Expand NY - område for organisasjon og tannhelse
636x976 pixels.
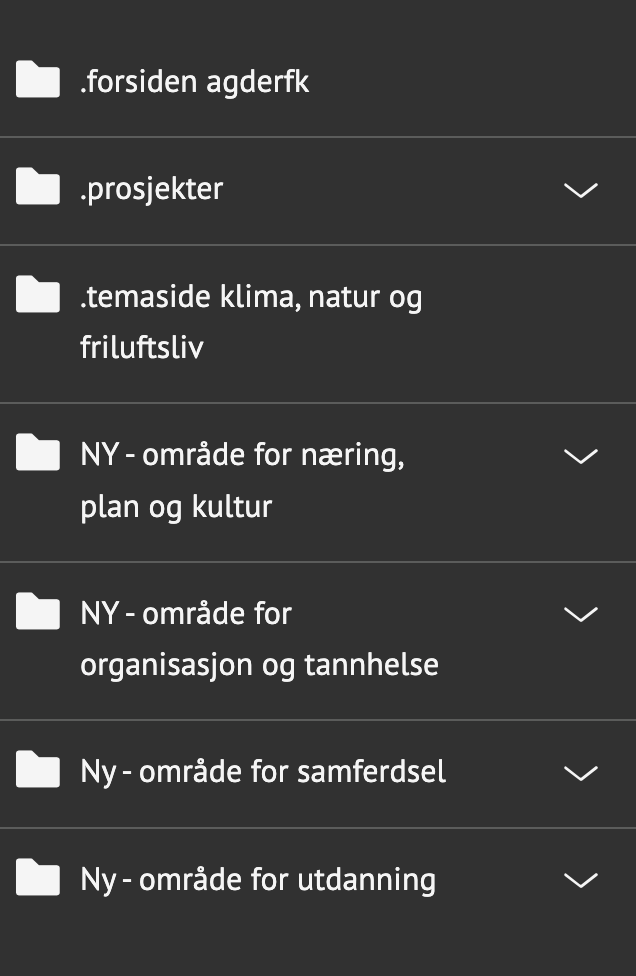coord(580,614)
